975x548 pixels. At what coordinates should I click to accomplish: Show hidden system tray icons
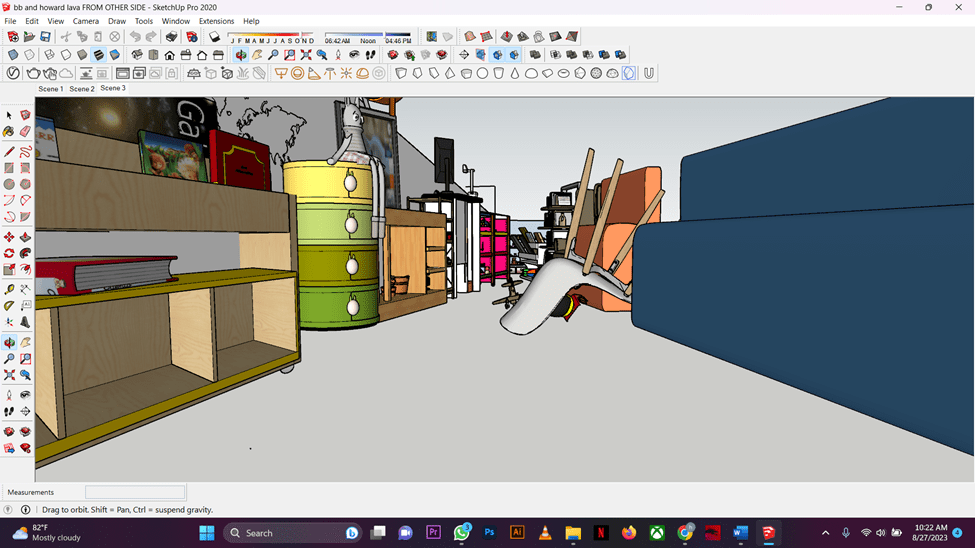click(x=825, y=533)
